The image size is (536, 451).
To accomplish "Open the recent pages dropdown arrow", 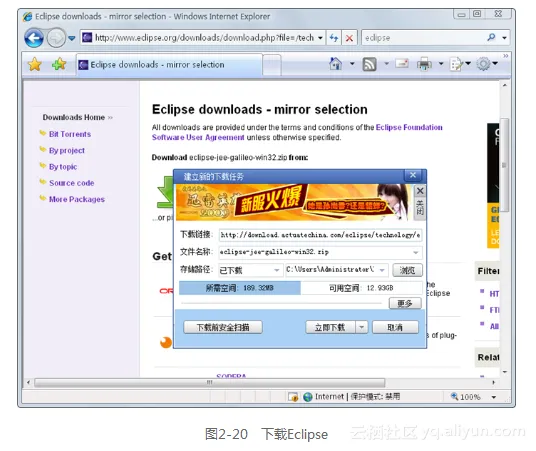I will pyautogui.click(x=71, y=38).
